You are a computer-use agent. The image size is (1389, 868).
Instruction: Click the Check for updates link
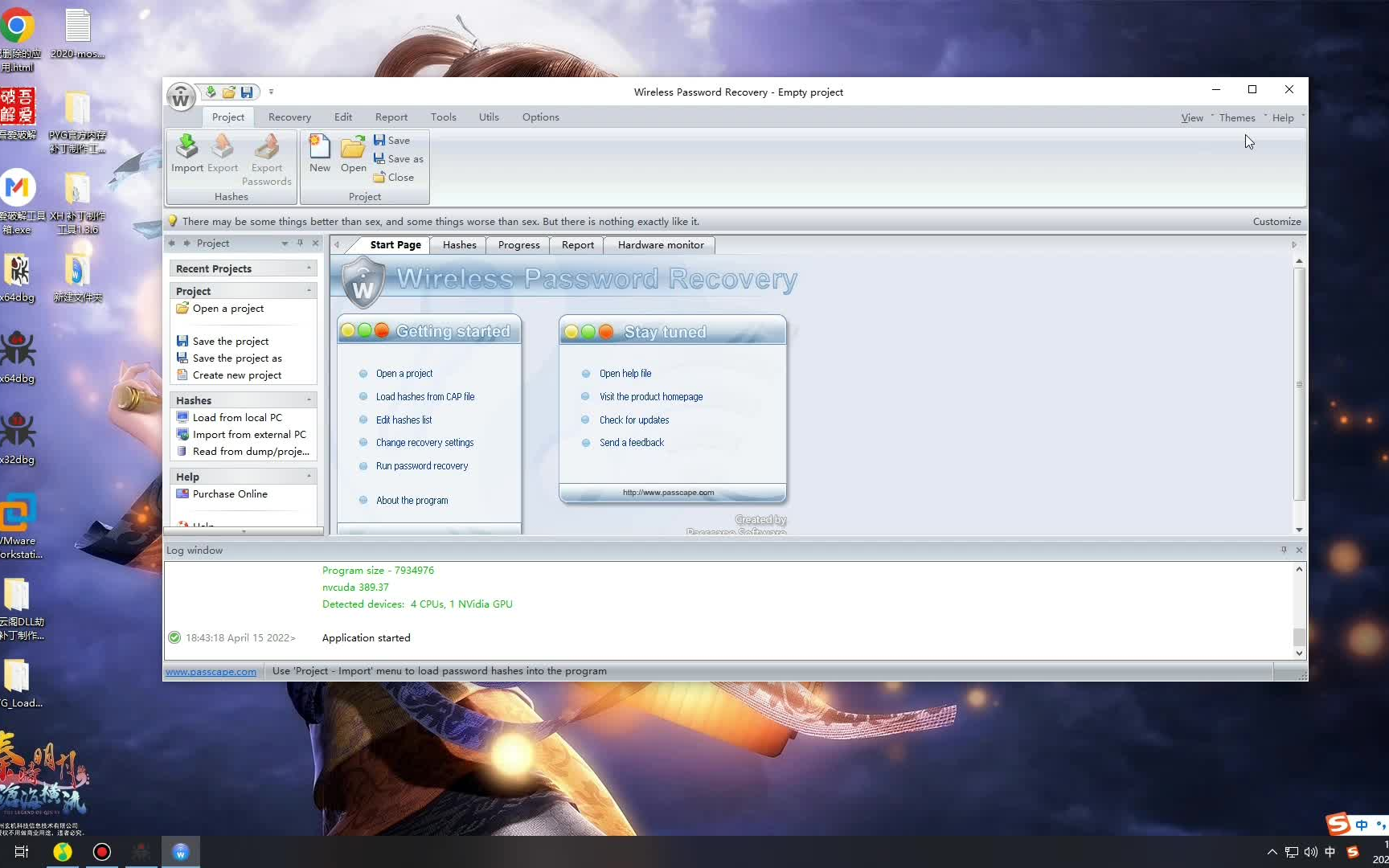tap(633, 420)
